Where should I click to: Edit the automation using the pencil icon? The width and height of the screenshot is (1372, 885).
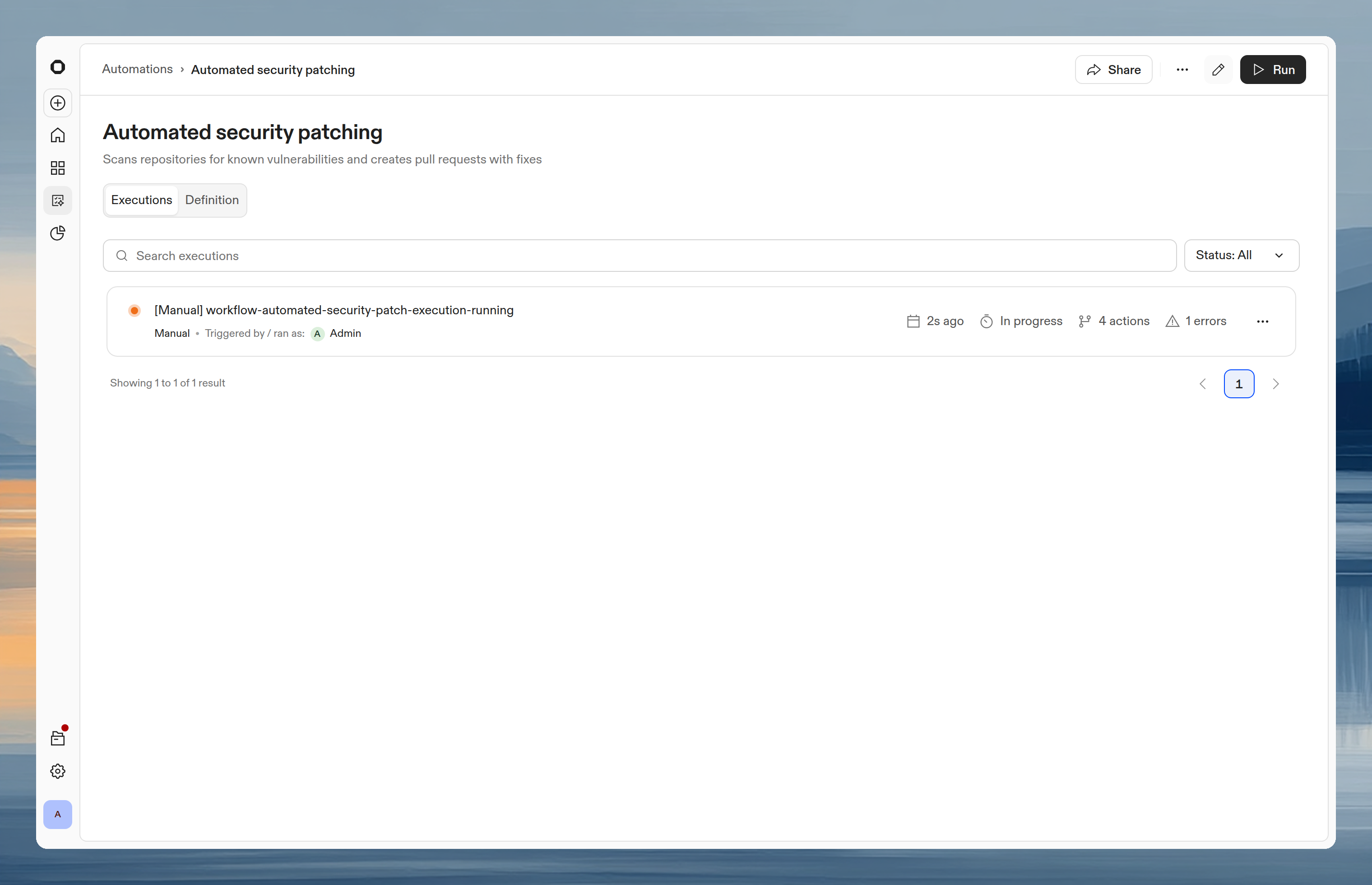tap(1218, 69)
